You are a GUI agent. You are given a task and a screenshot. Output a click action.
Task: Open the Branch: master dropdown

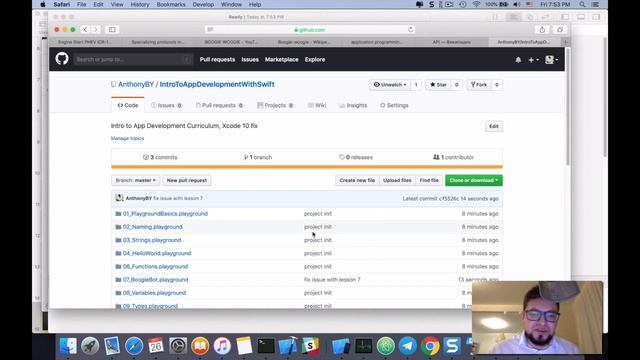click(x=136, y=180)
